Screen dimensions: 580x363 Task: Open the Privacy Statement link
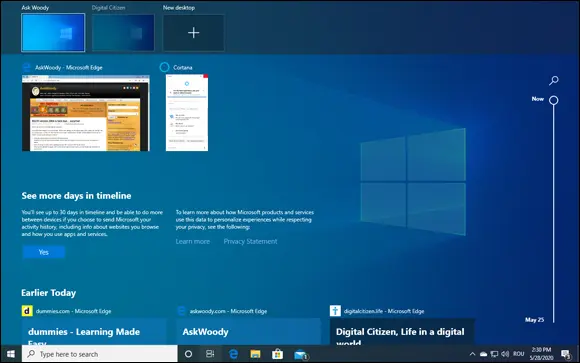(250, 241)
